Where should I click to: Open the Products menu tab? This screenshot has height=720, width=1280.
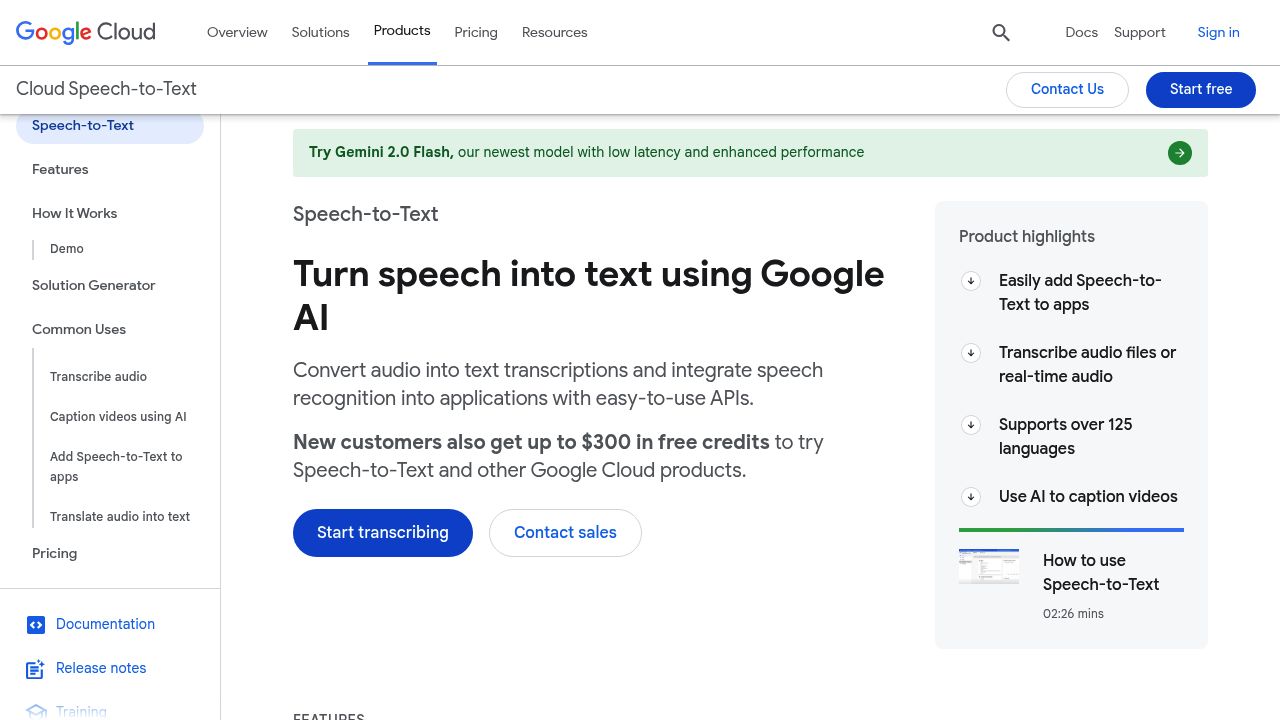click(x=402, y=31)
